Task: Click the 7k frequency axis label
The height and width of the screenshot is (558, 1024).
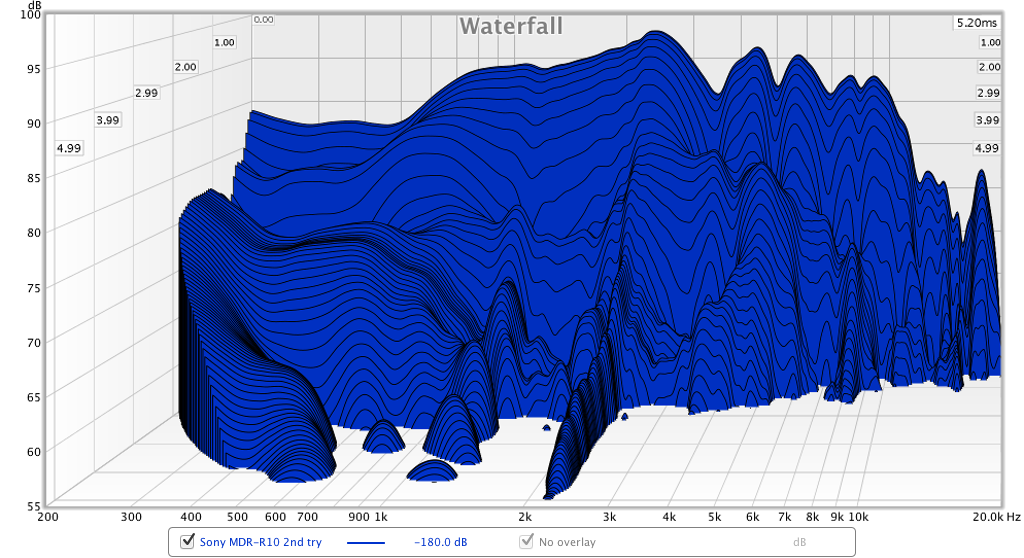Action: pyautogui.click(x=784, y=517)
